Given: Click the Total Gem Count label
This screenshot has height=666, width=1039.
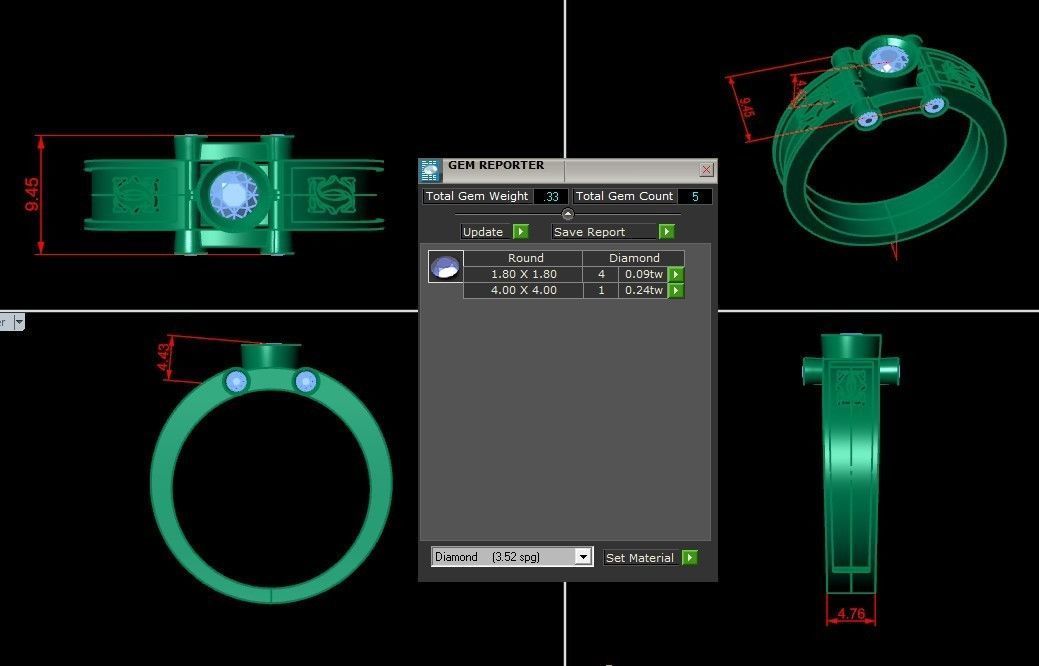Looking at the screenshot, I should click(624, 196).
